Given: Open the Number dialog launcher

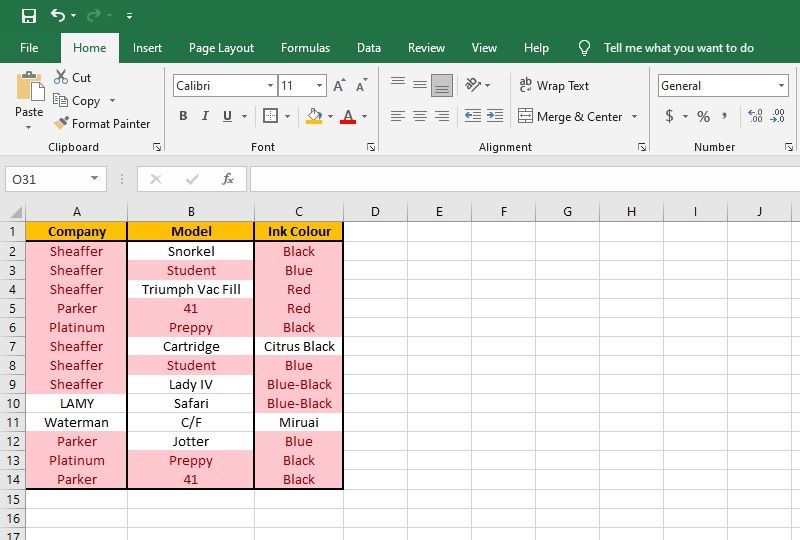Looking at the screenshot, I should pos(789,148).
